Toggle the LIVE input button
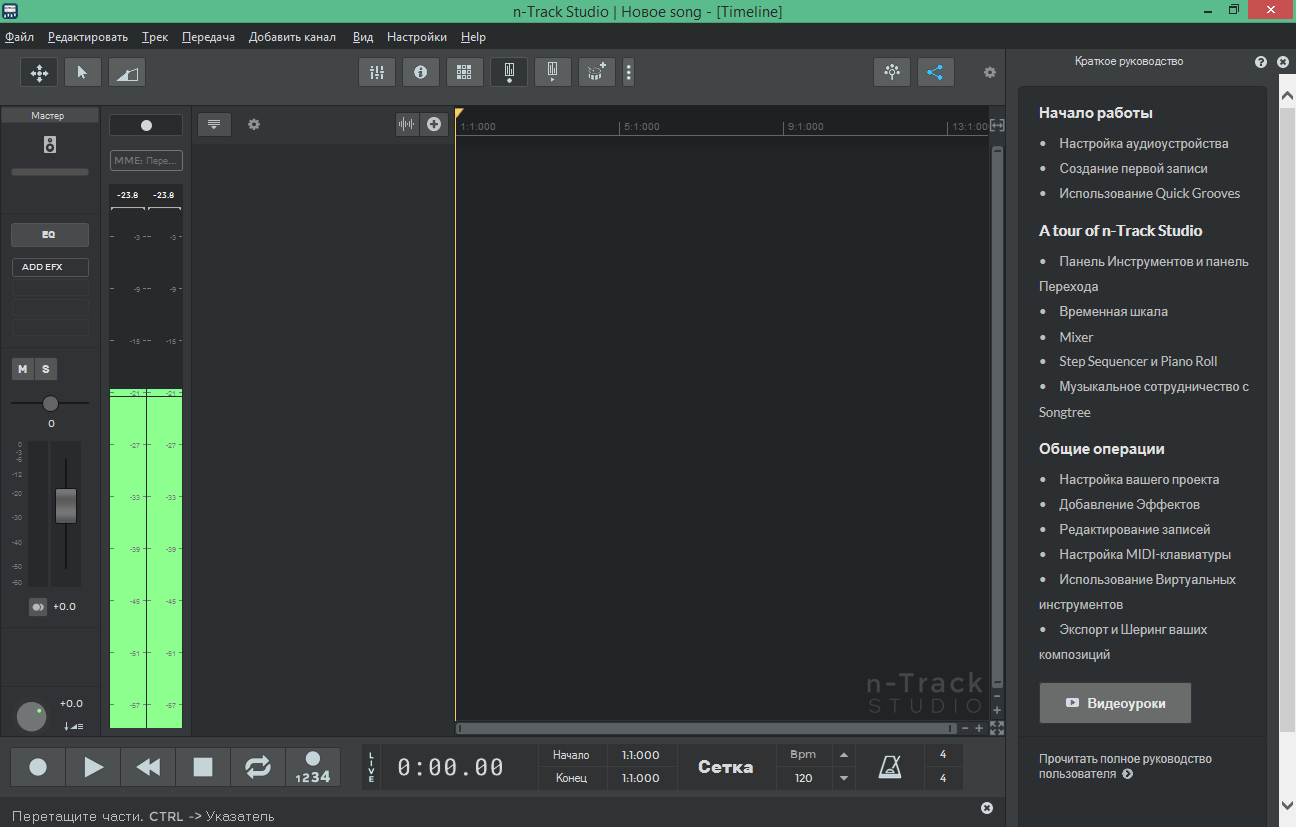Screen dimensions: 1296x827 pos(372,767)
